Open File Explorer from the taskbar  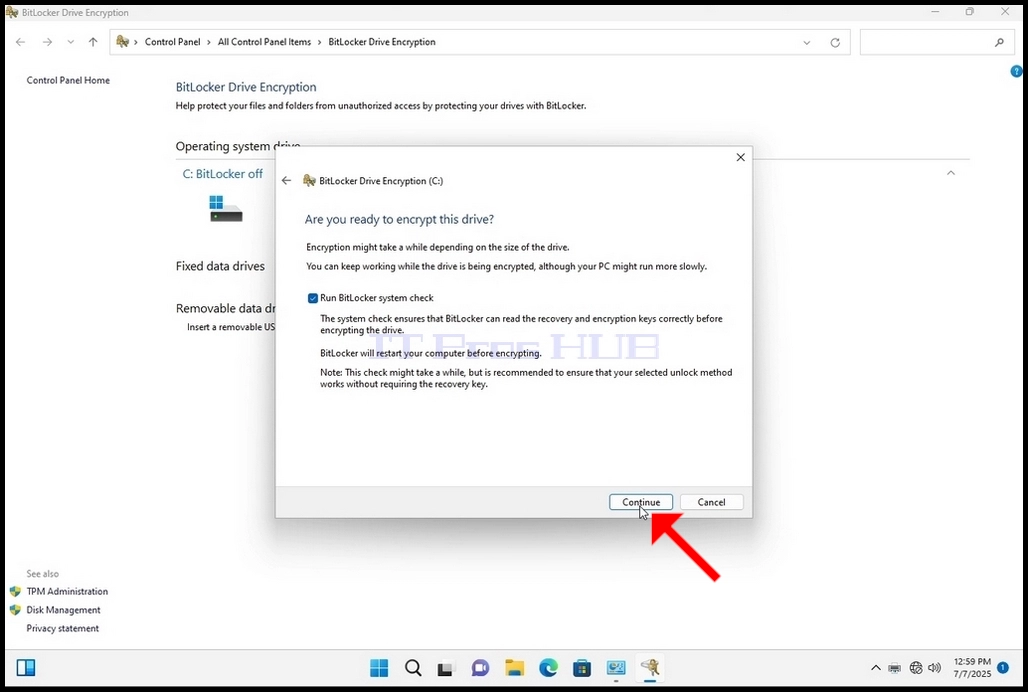point(515,668)
